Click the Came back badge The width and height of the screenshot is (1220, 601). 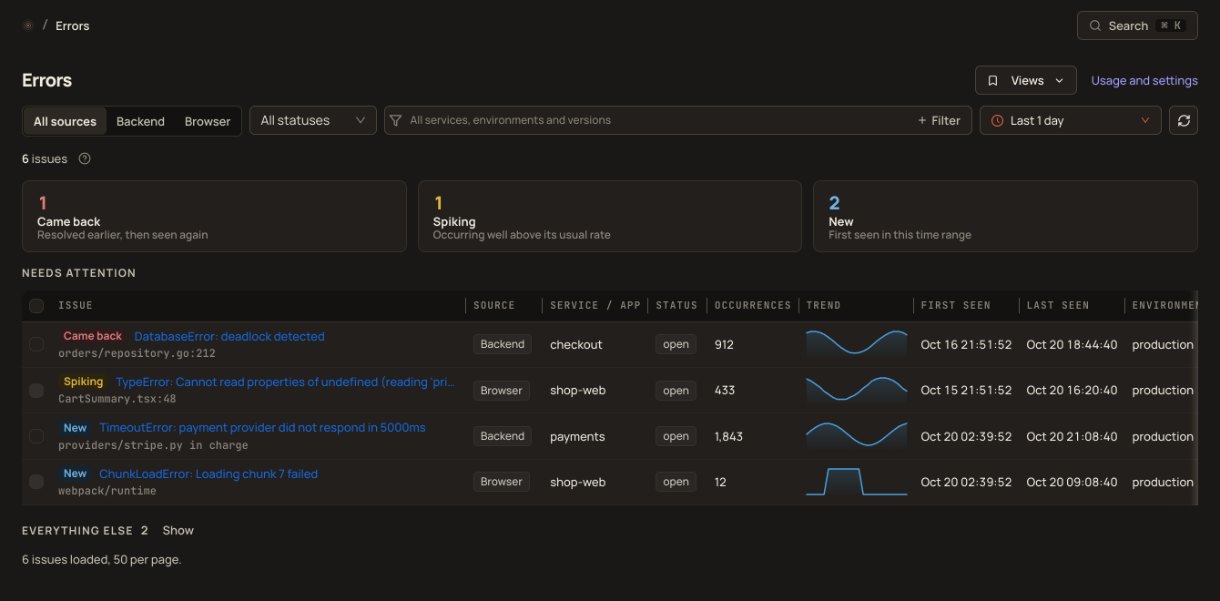pyautogui.click(x=92, y=336)
